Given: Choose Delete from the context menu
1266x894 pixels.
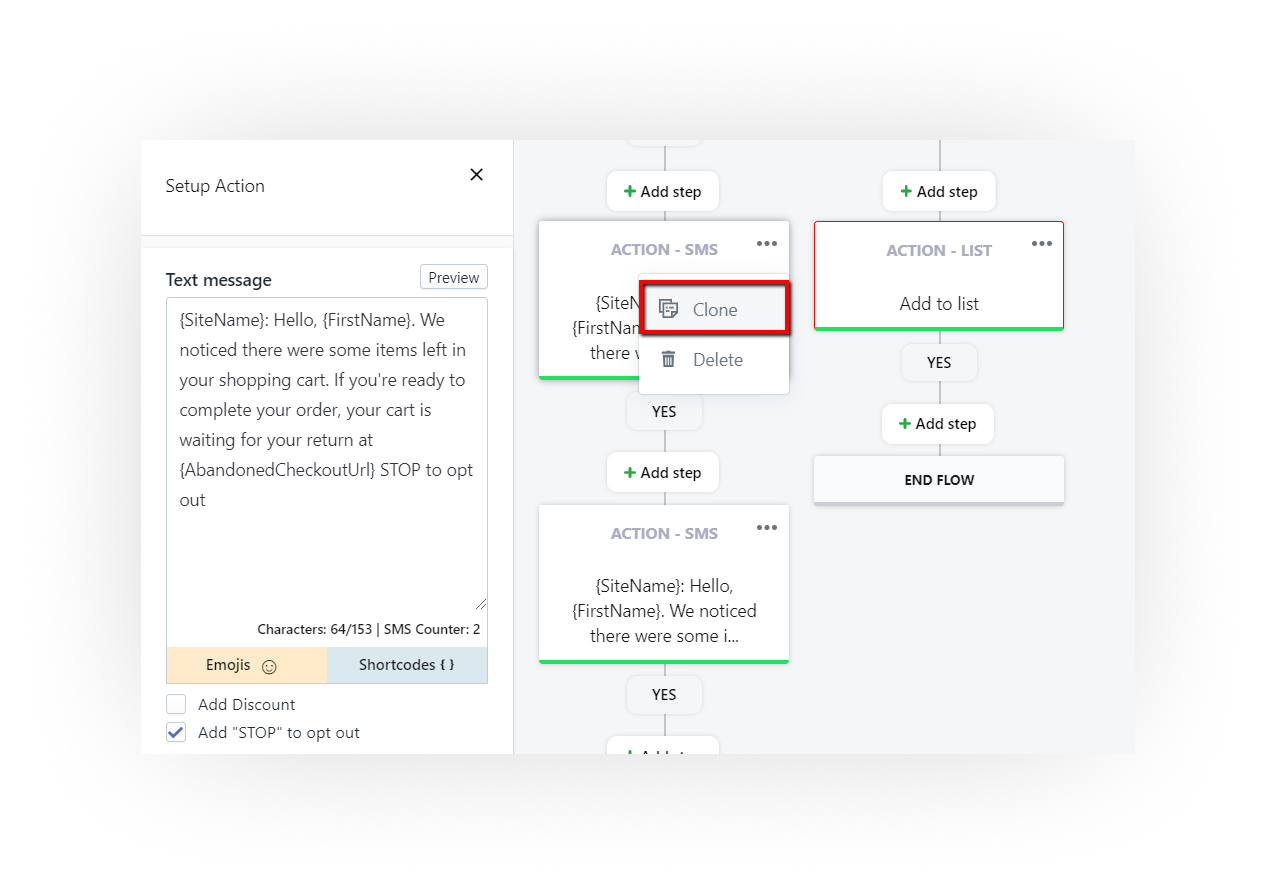Looking at the screenshot, I should tap(714, 360).
